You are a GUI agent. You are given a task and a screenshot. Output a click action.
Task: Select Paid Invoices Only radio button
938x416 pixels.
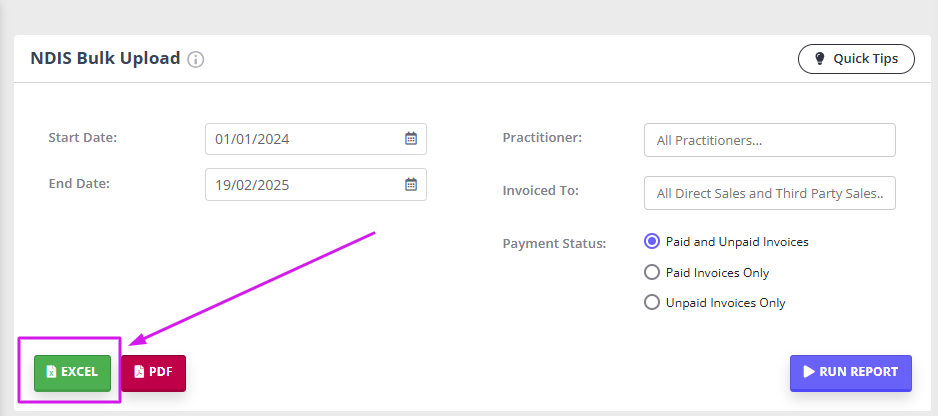click(x=651, y=272)
